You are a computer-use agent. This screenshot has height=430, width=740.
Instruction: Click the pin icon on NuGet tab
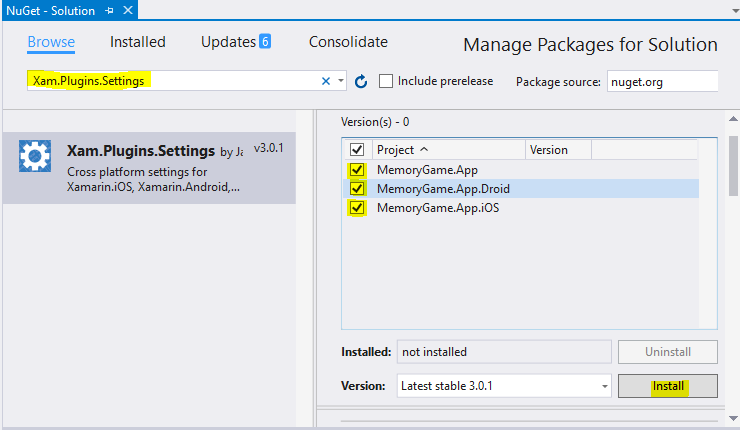coord(109,10)
